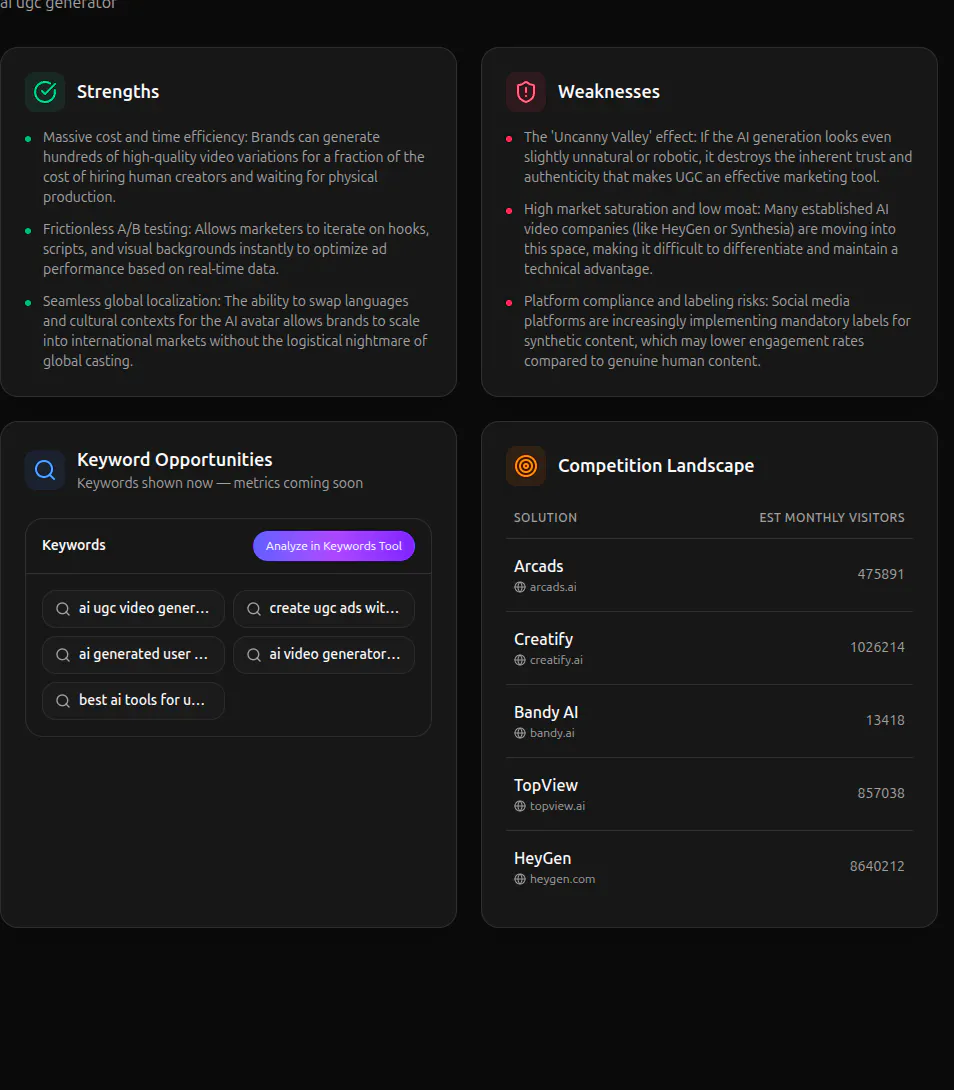Click the visitor count 857038

click(x=880, y=793)
